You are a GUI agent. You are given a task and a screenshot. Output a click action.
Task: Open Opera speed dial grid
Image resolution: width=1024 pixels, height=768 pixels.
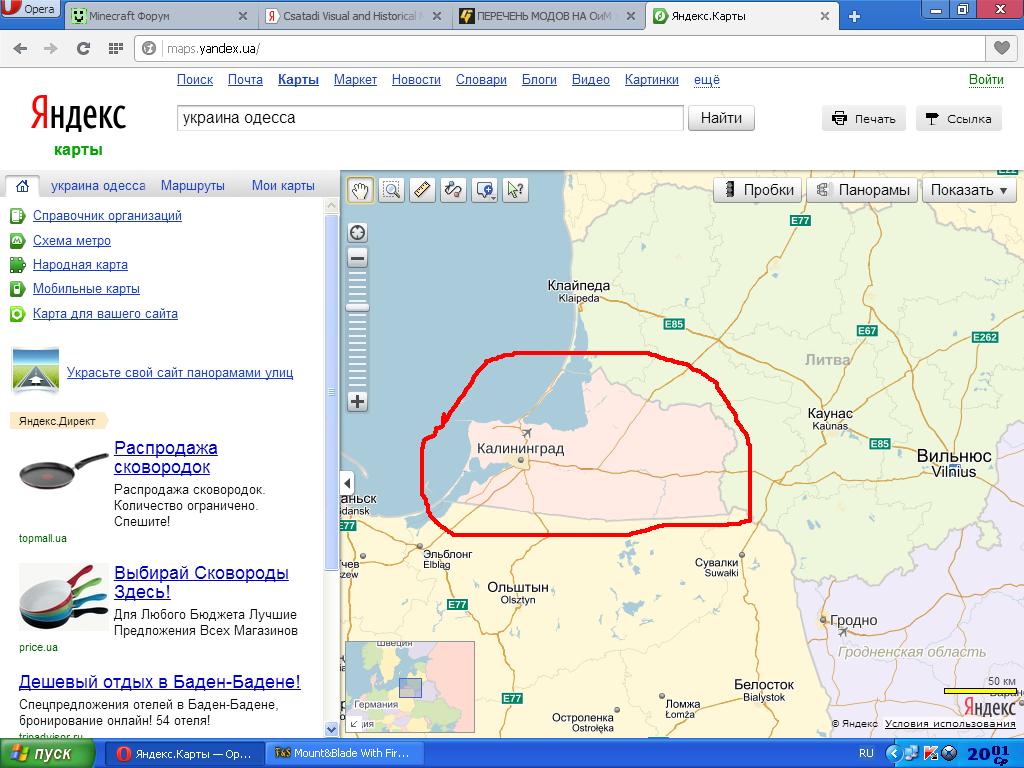(116, 48)
